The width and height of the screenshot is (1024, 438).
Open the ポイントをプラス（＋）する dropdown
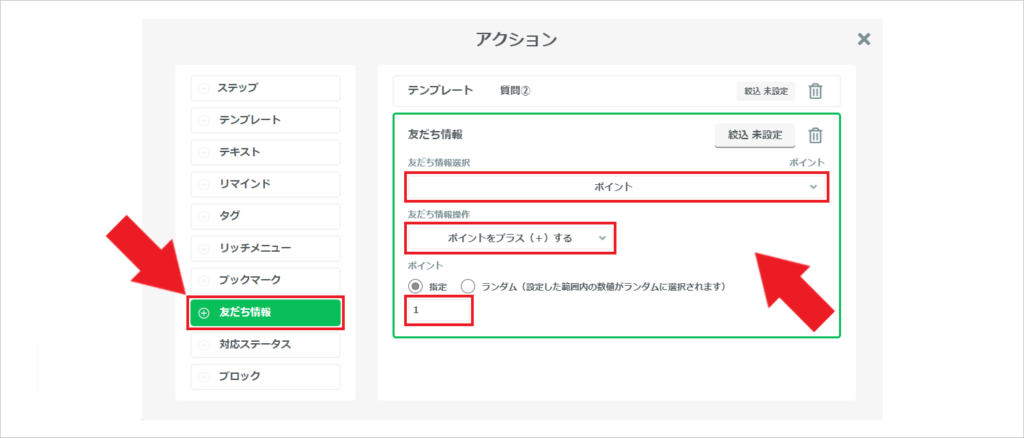click(510, 238)
